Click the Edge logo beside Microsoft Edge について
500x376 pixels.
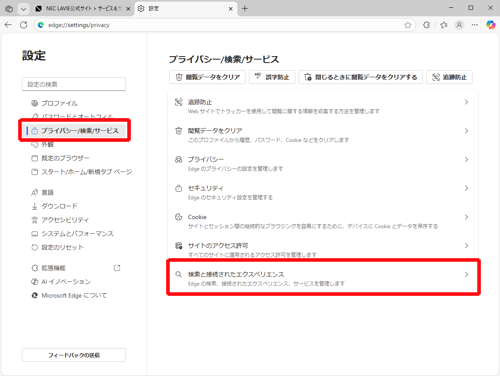tap(34, 295)
